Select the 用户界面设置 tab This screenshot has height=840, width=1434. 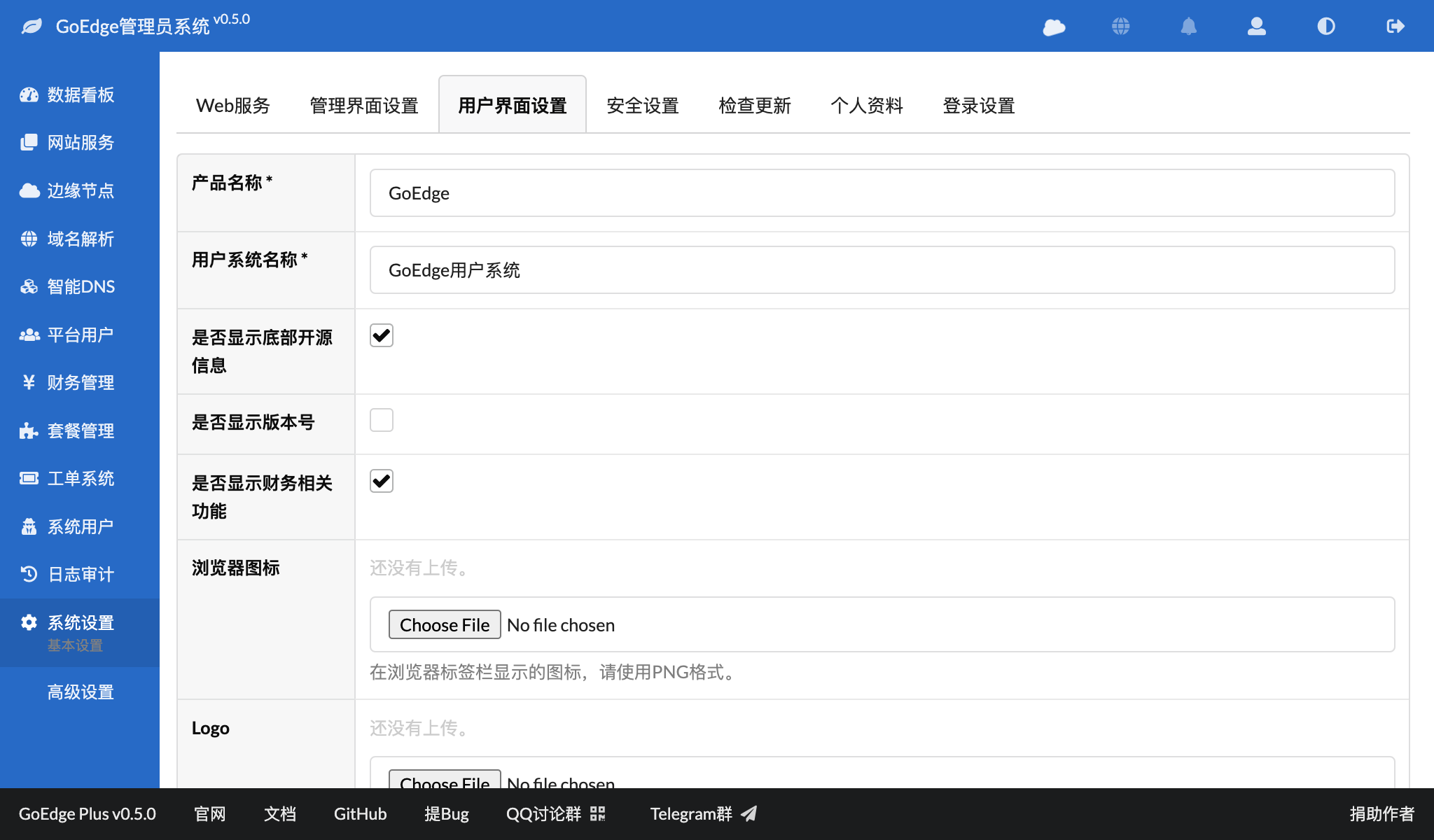click(513, 106)
